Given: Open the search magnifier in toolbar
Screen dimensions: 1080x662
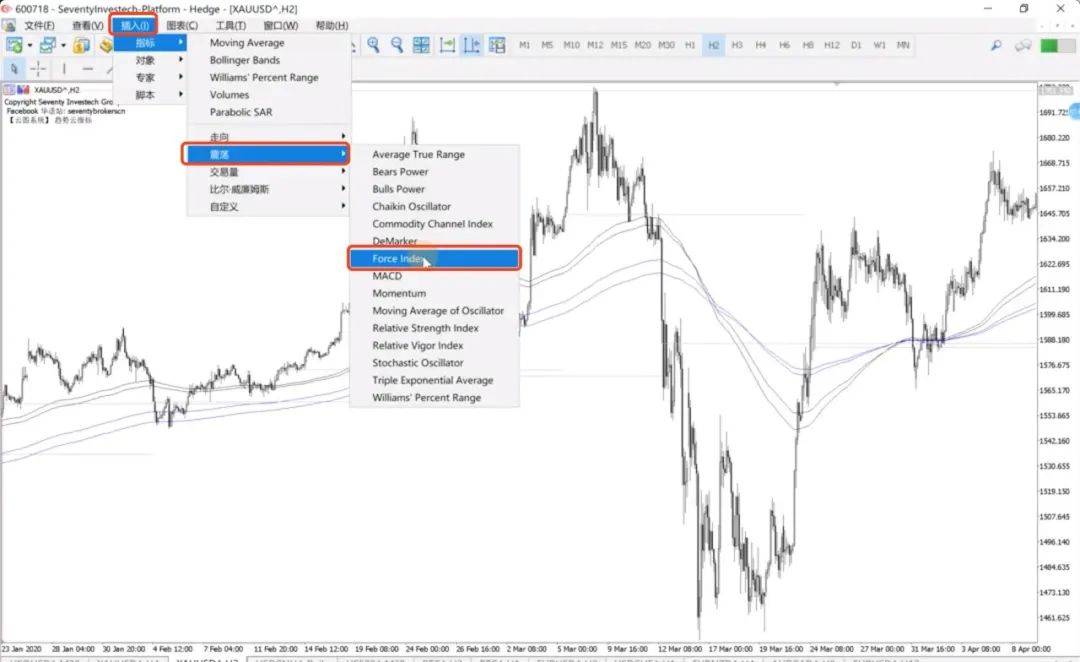Looking at the screenshot, I should [x=996, y=45].
